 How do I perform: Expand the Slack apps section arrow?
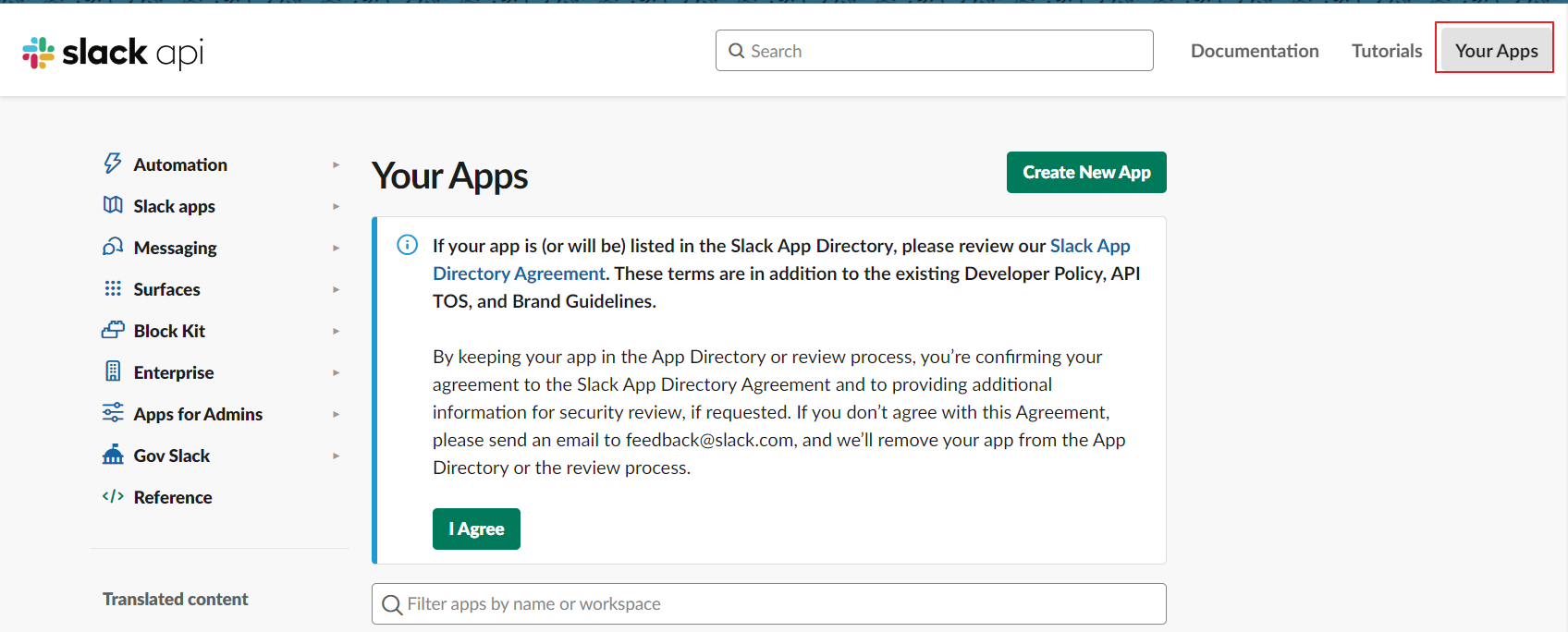pos(336,206)
